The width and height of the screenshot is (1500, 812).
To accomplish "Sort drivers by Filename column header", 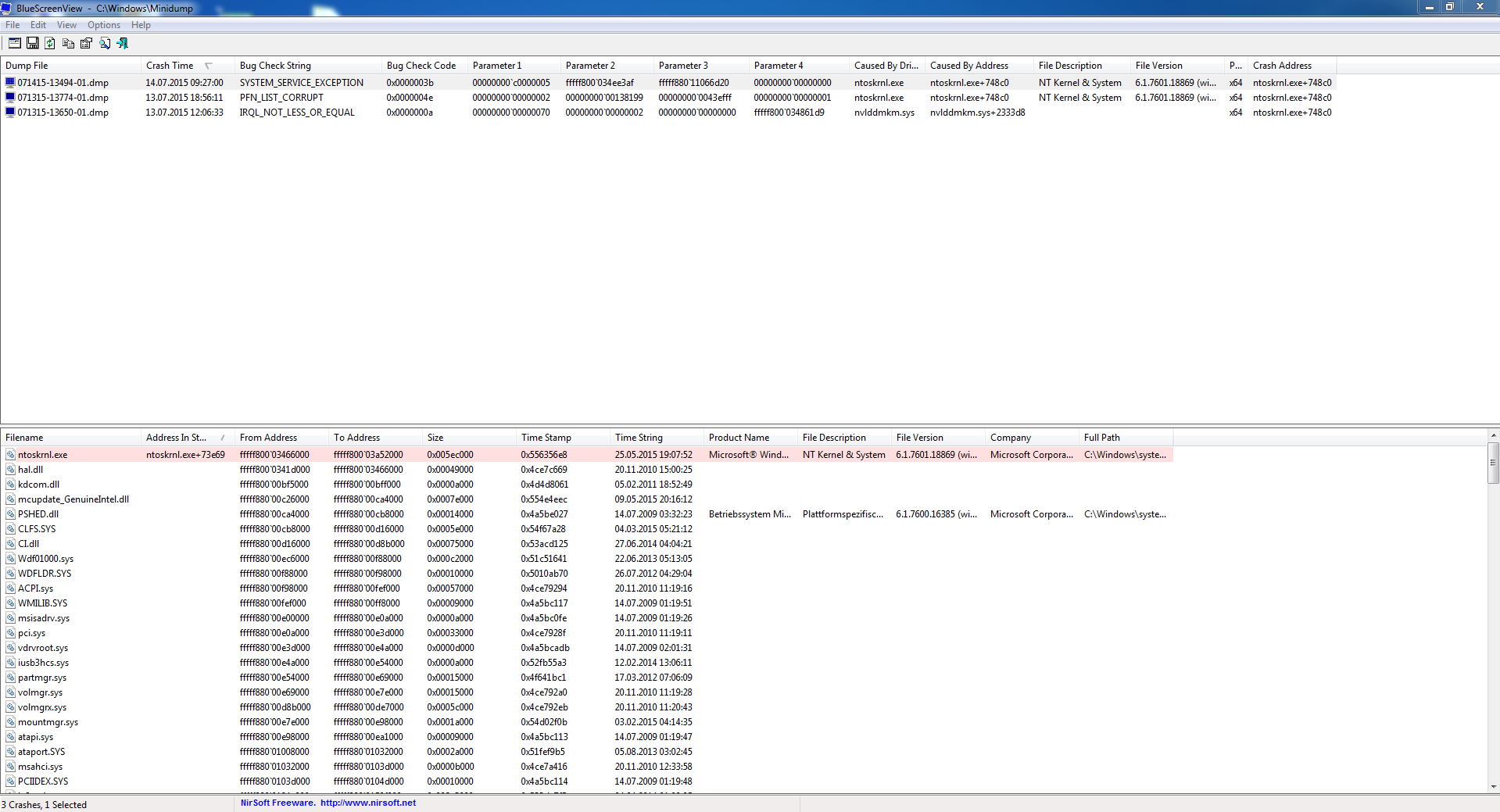I will click(70, 438).
